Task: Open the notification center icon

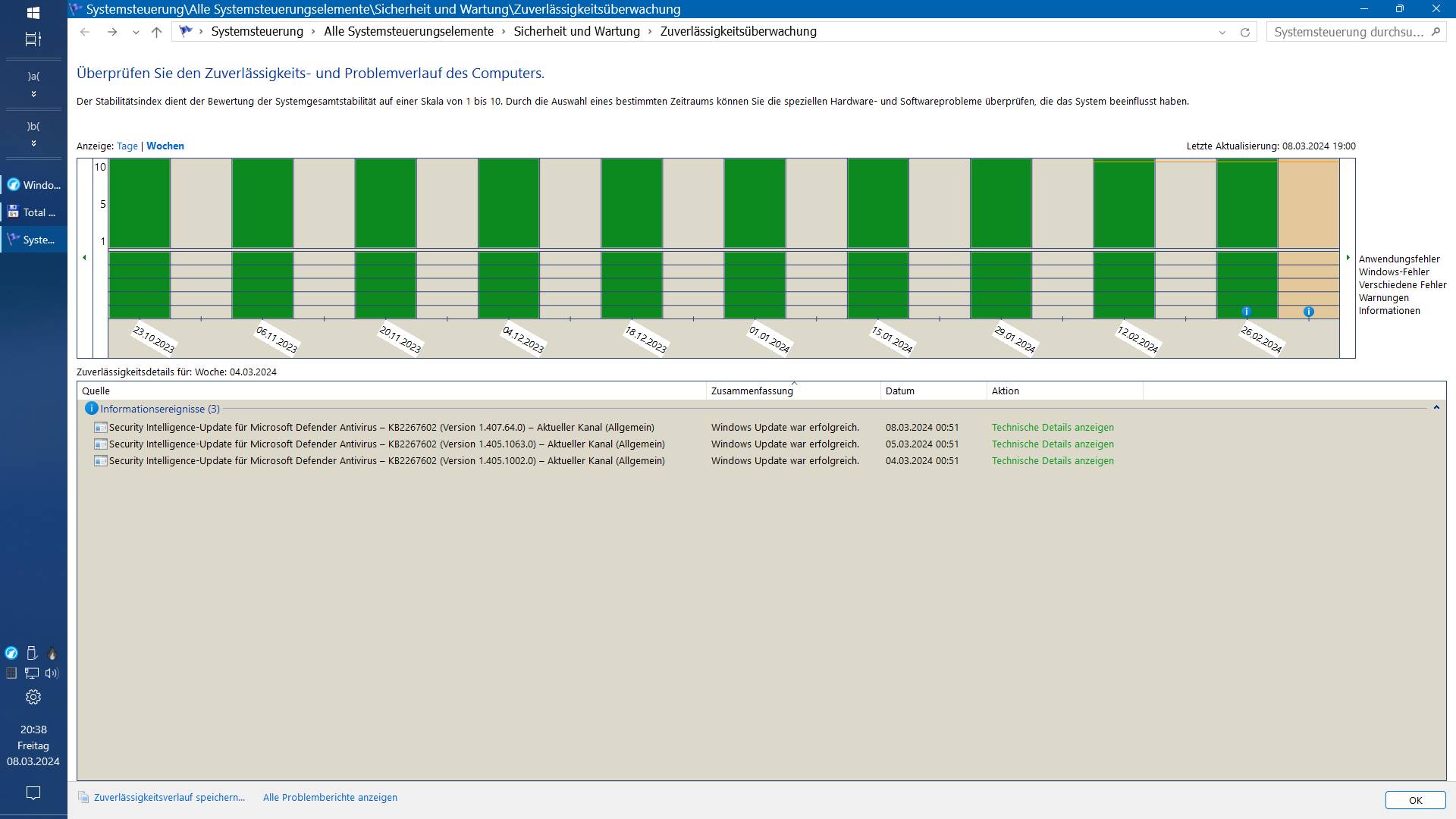Action: 33,793
